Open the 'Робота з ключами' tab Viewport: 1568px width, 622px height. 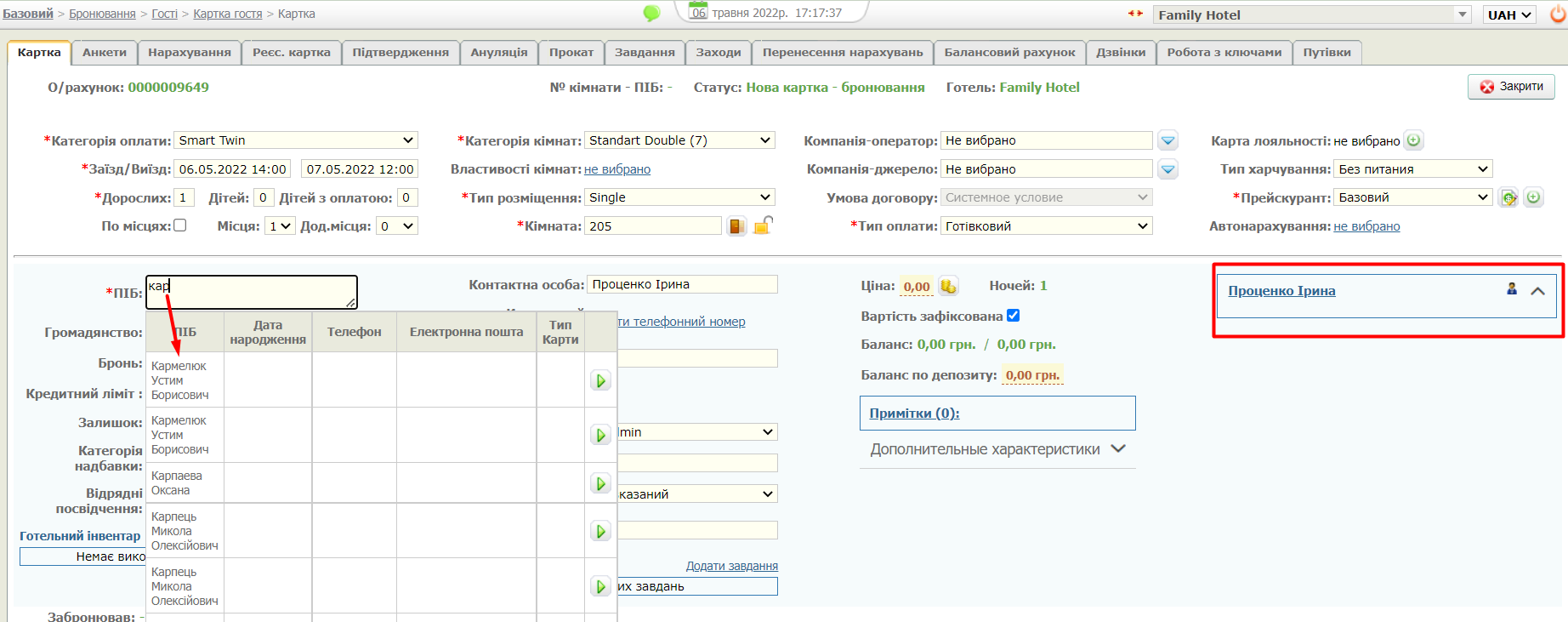pyautogui.click(x=1224, y=53)
